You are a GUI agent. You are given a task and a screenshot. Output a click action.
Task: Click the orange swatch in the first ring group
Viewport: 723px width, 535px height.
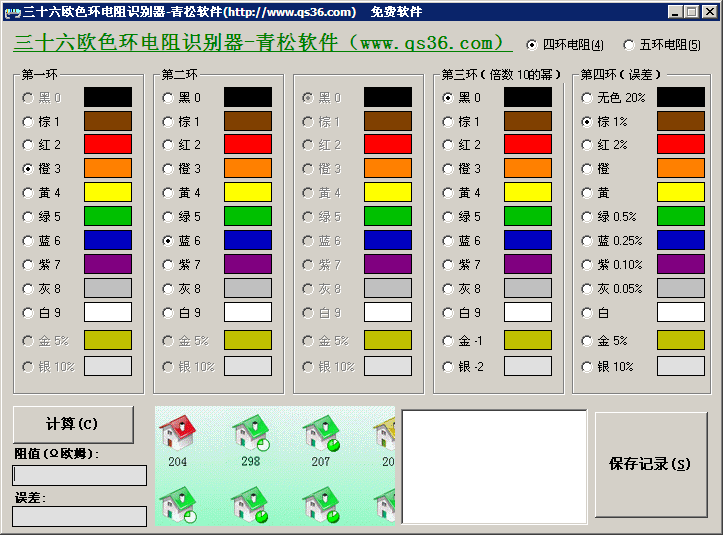pos(108,168)
